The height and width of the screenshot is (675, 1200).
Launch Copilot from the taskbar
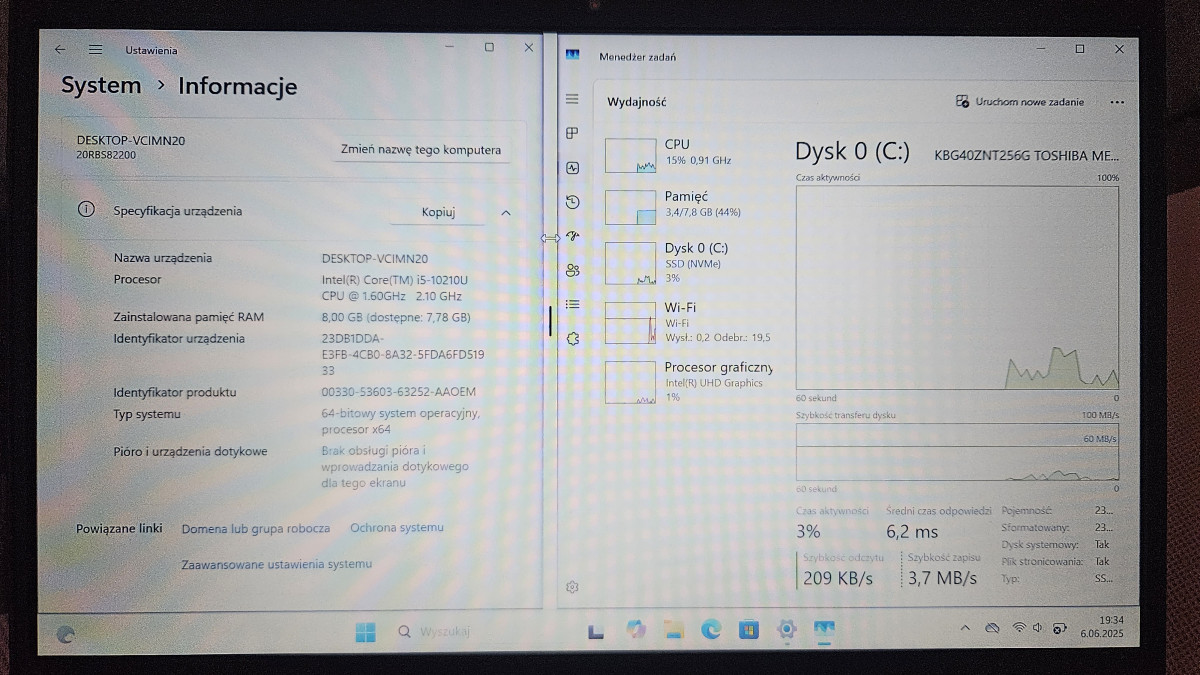[636, 629]
